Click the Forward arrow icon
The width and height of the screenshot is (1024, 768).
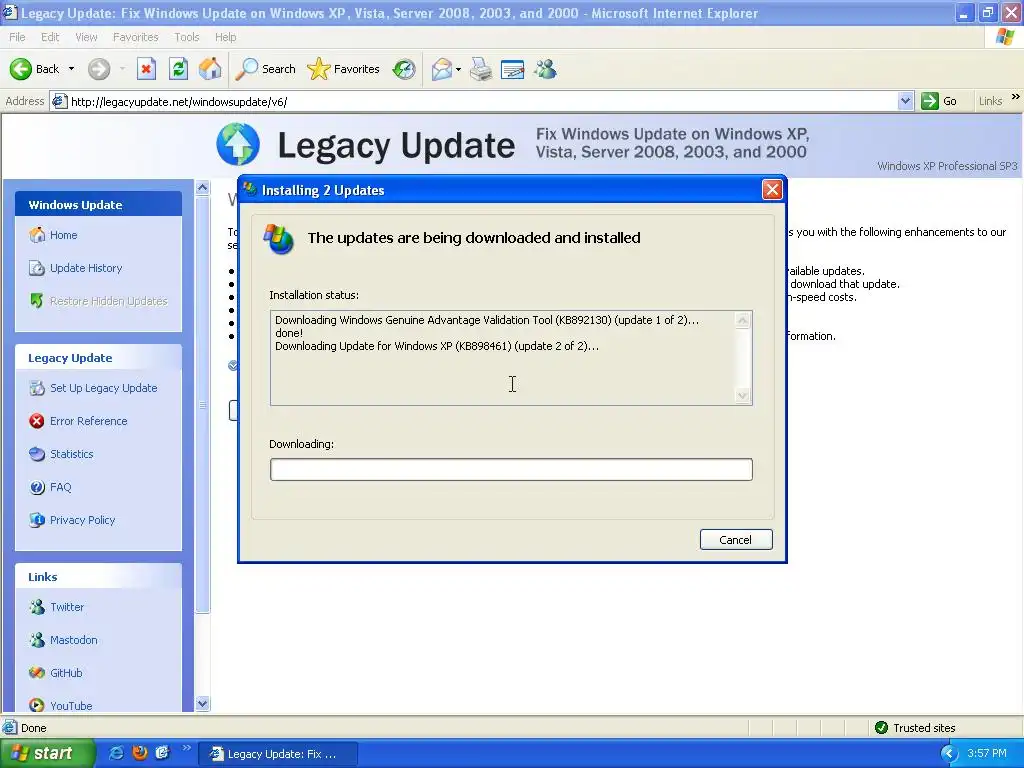pos(99,69)
